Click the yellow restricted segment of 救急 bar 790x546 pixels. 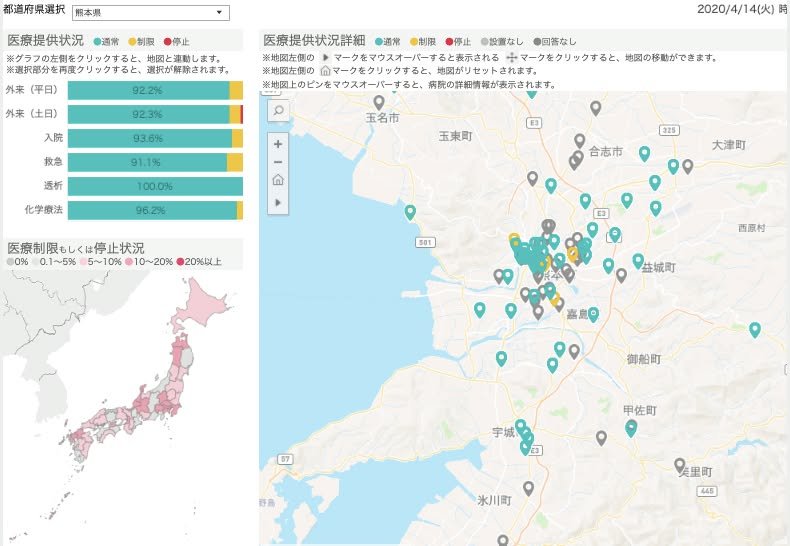pos(235,162)
